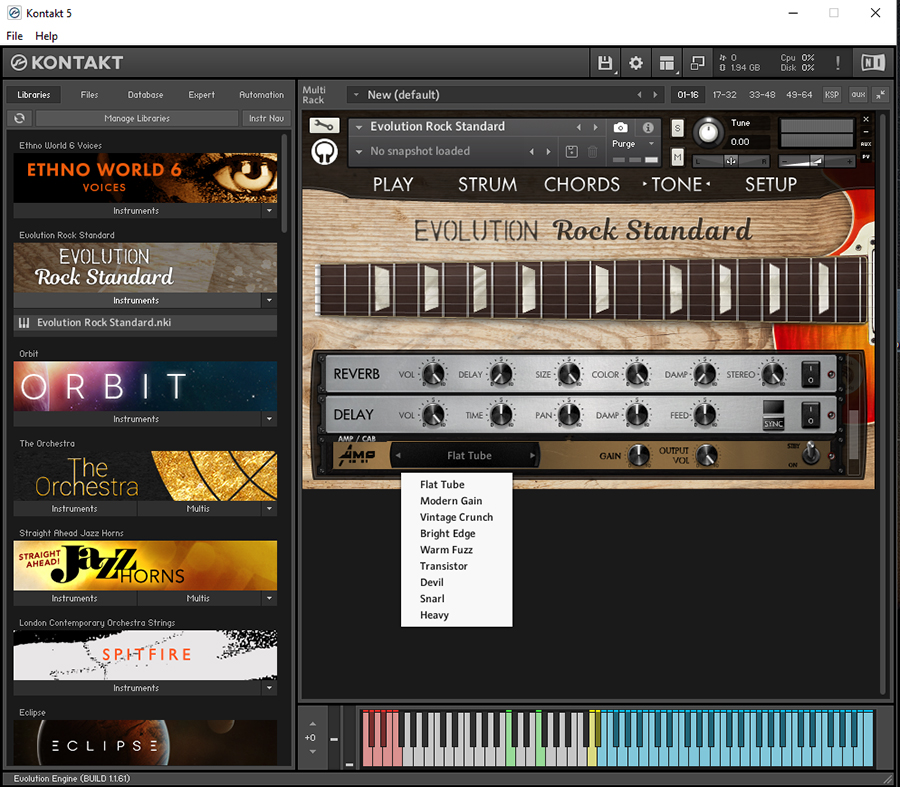Select Vintage Crunch from amp list
Screen dimensions: 900x787
pos(456,517)
